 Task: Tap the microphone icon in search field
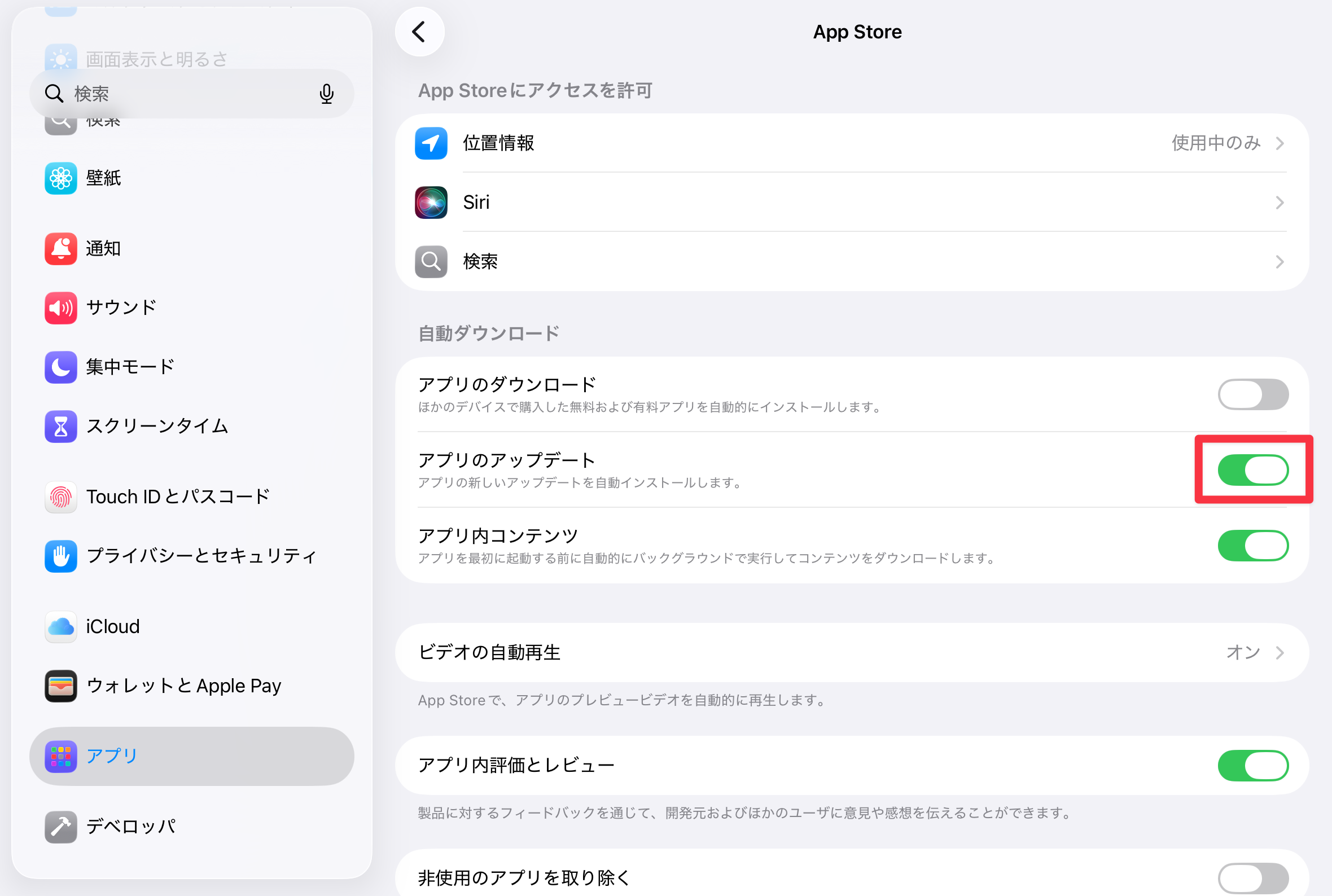click(326, 94)
